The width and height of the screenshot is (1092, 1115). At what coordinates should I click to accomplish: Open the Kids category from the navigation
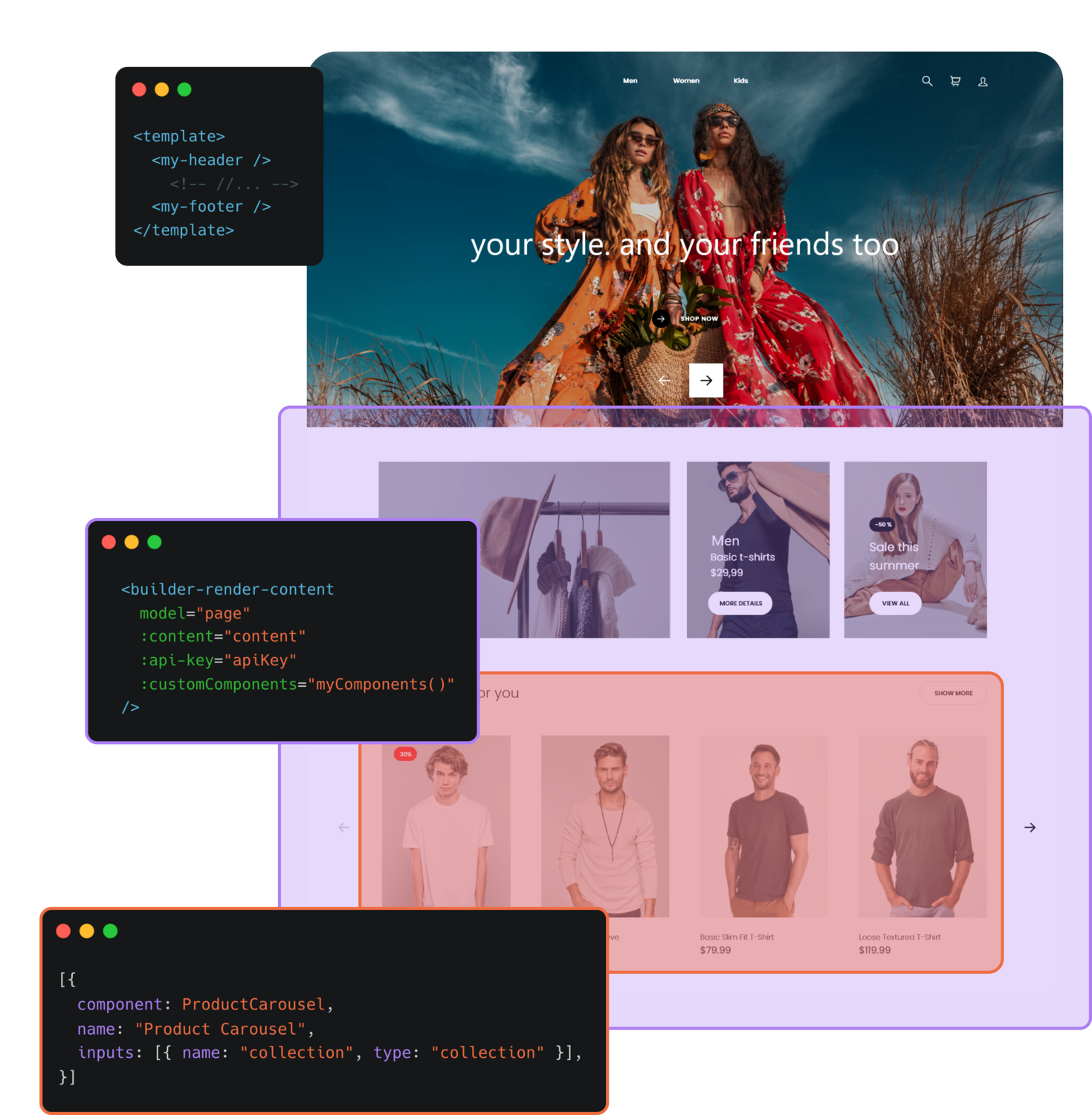740,80
